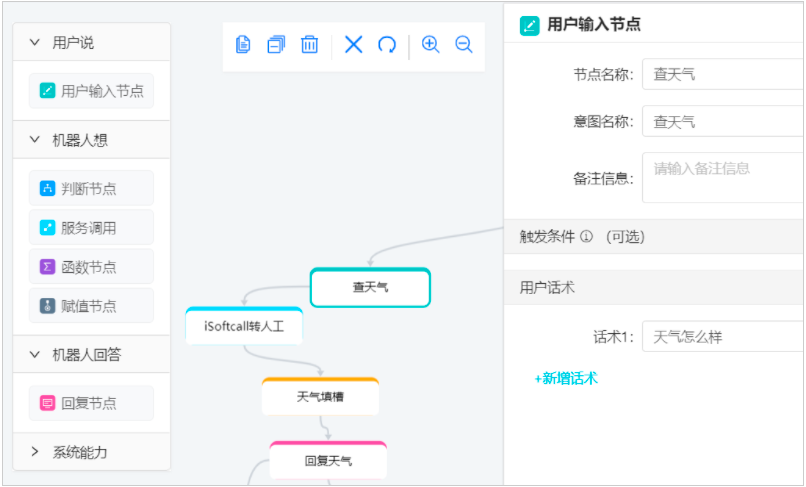Zoom out the canvas with magnifier minus
This screenshot has width=806, height=487.
(x=464, y=44)
